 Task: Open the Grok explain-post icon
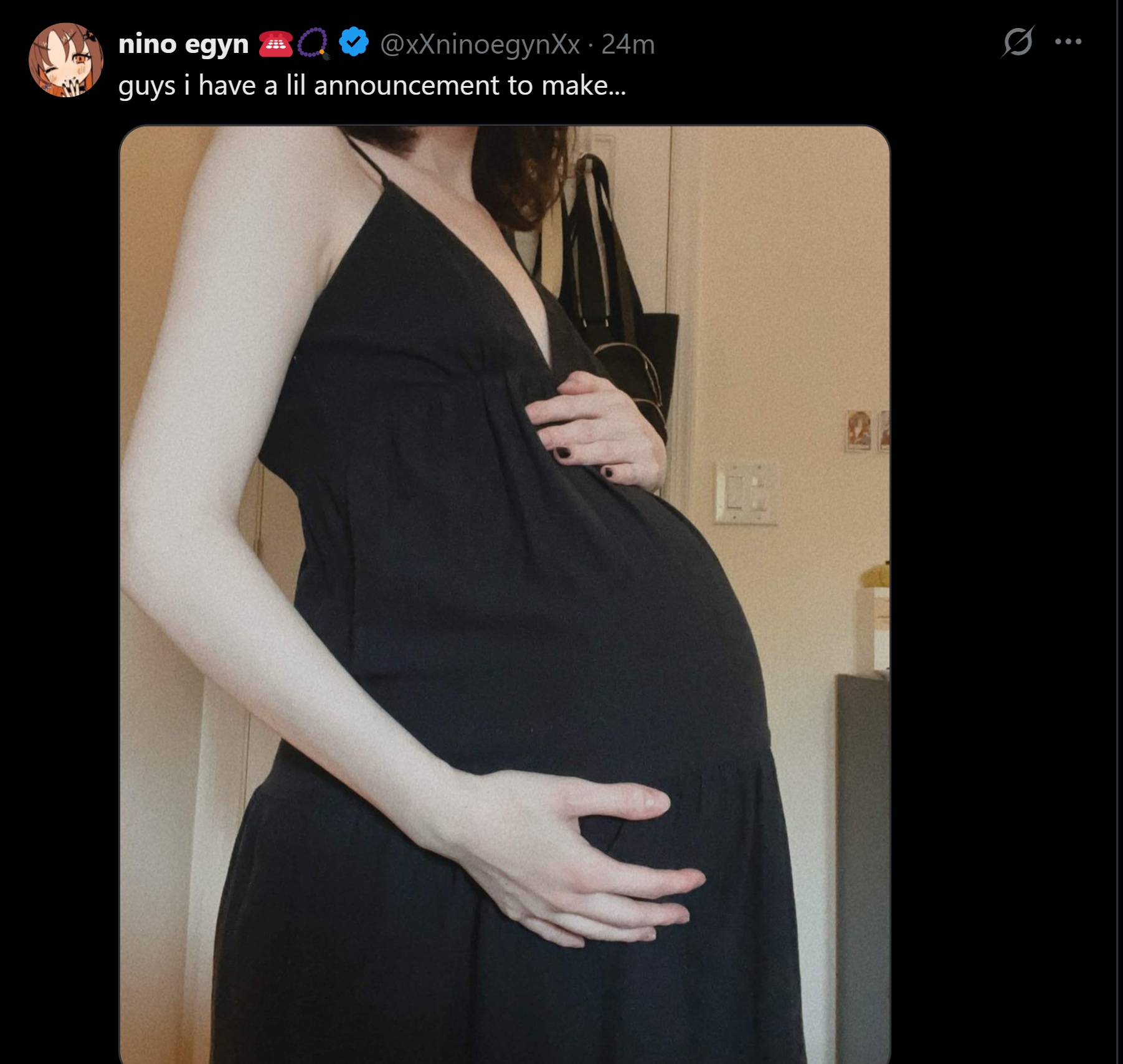pos(1018,42)
